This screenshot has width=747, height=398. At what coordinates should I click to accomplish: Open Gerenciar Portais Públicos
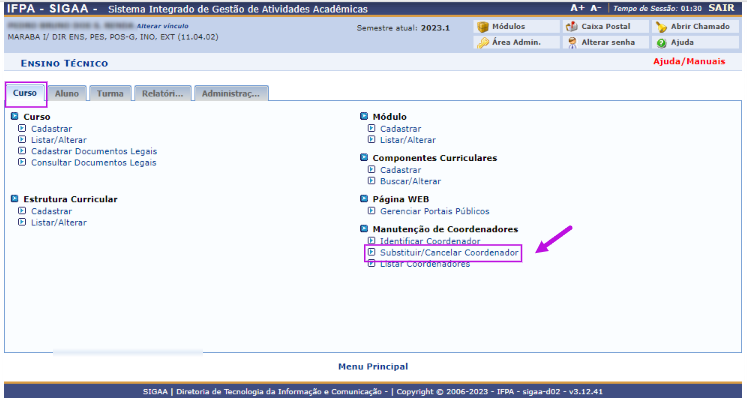click(x=434, y=211)
